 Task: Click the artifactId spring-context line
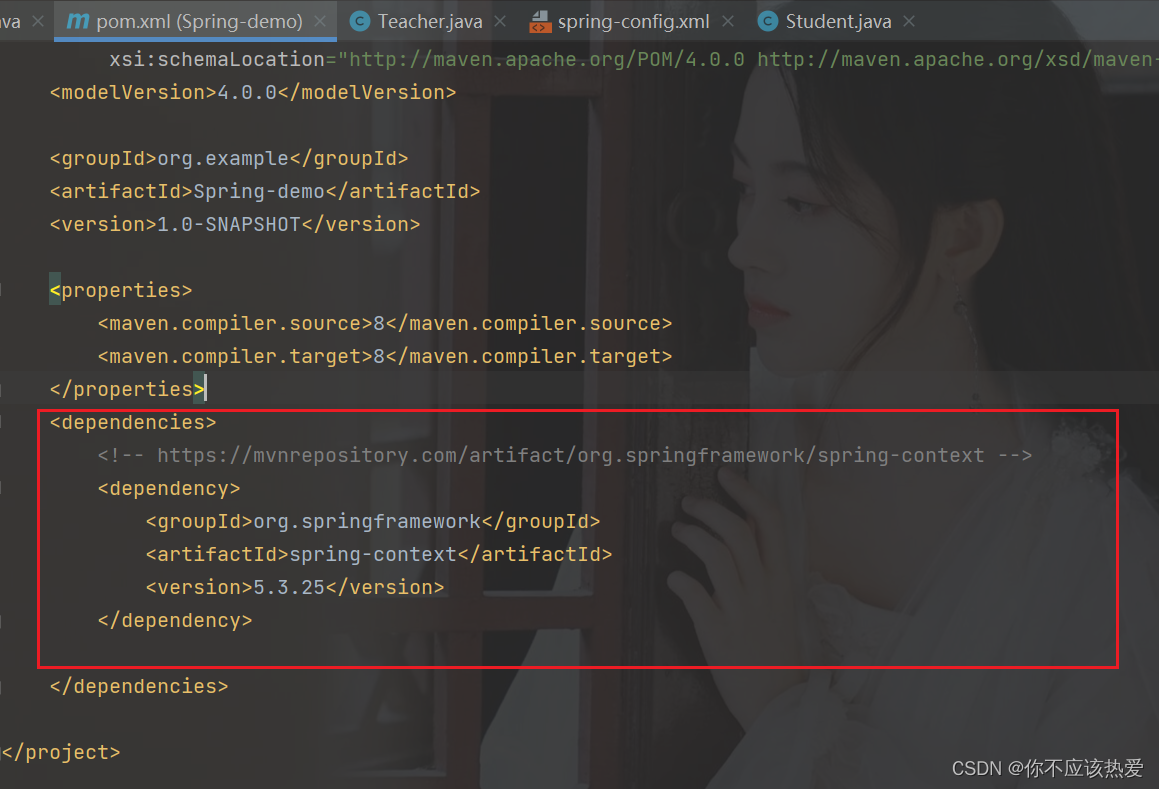coord(378,554)
